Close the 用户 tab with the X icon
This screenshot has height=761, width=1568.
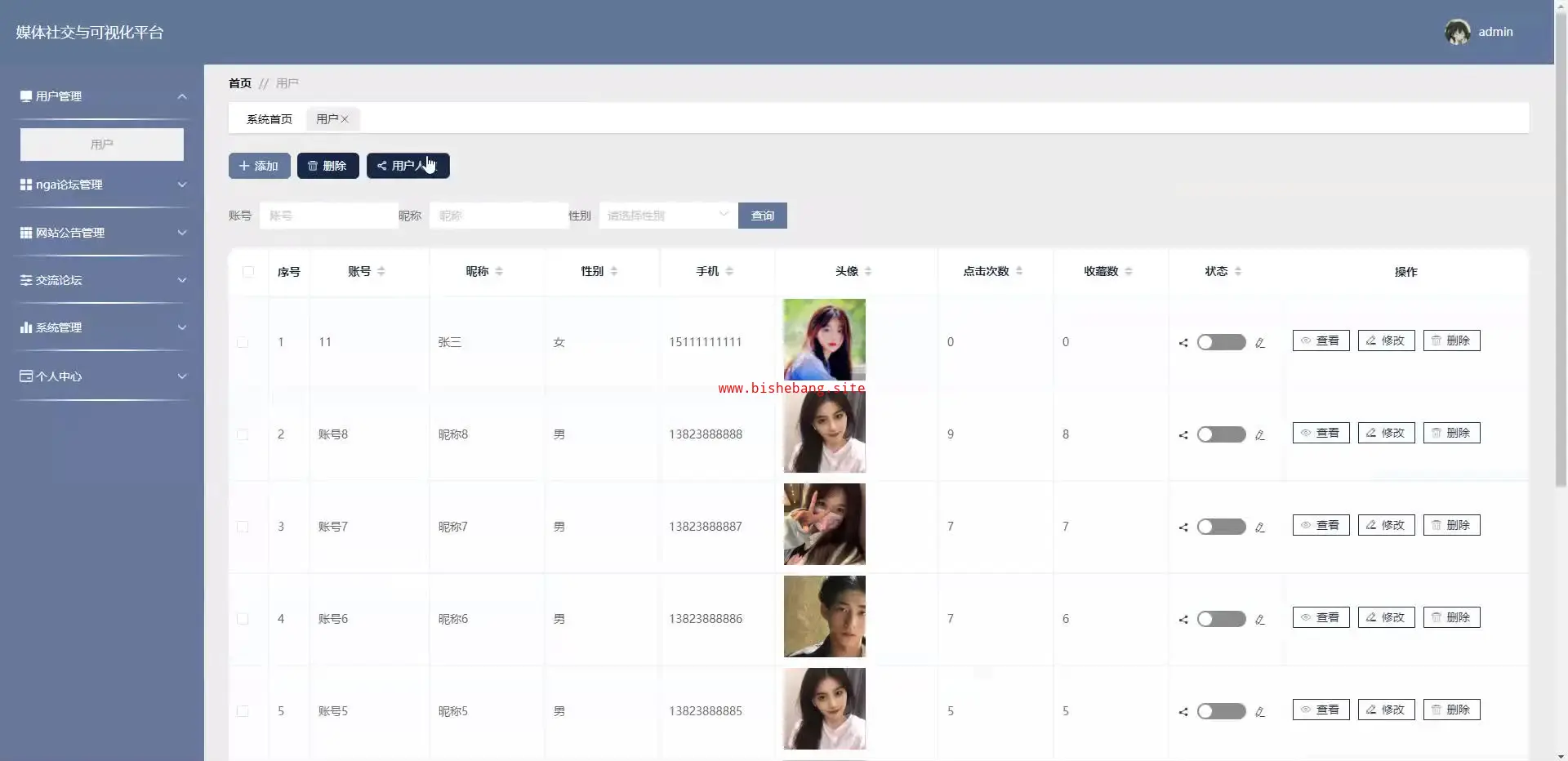[x=345, y=119]
